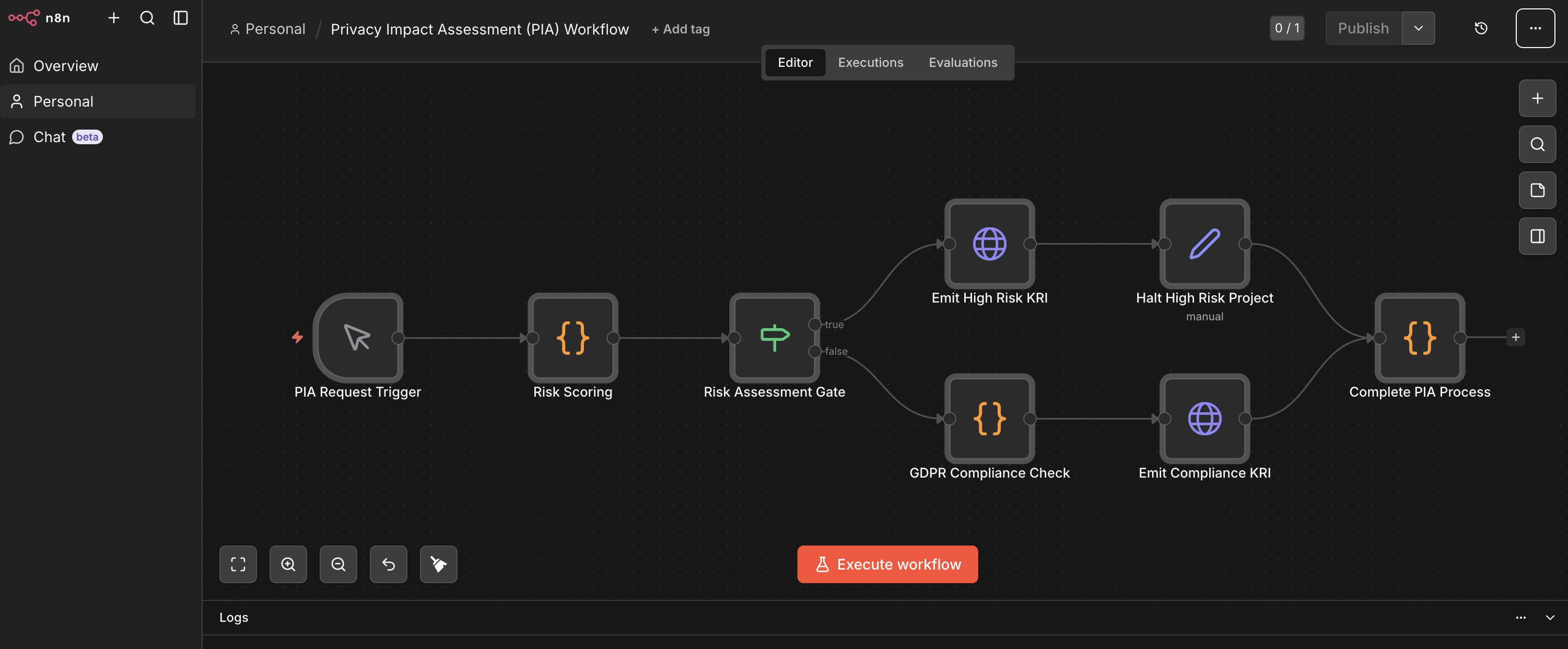Toggle the left navigation sidebar
1568x649 pixels.
coord(180,18)
